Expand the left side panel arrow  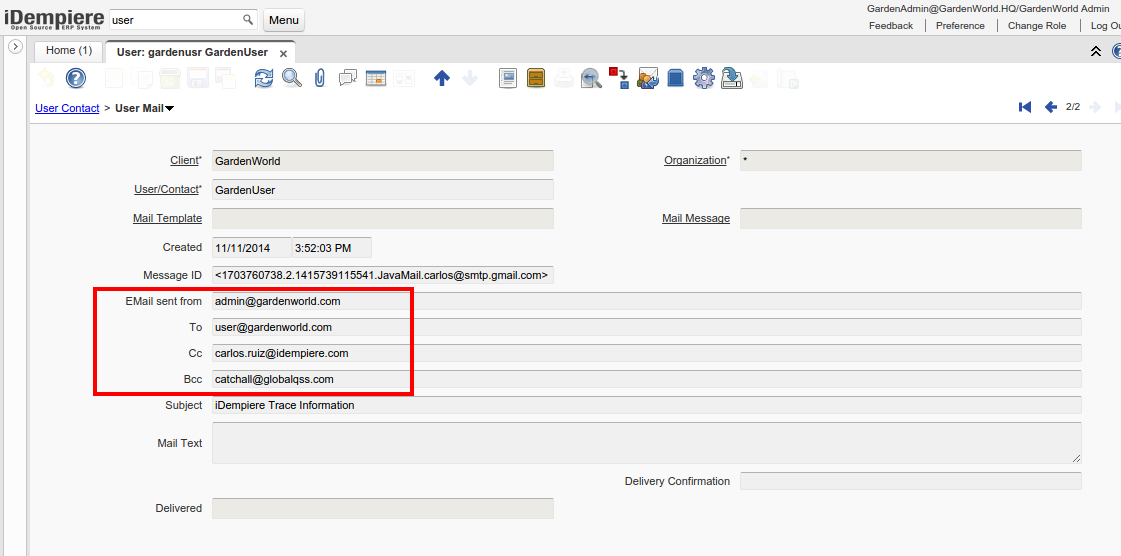(x=16, y=46)
